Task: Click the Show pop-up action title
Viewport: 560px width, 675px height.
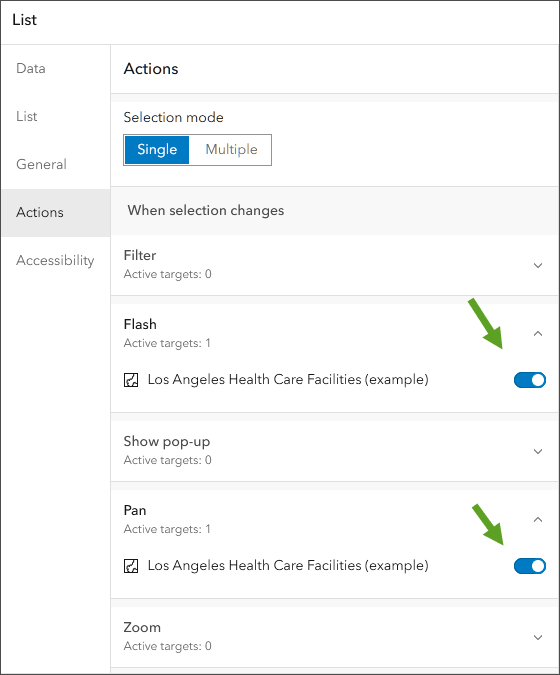Action: pyautogui.click(x=167, y=442)
